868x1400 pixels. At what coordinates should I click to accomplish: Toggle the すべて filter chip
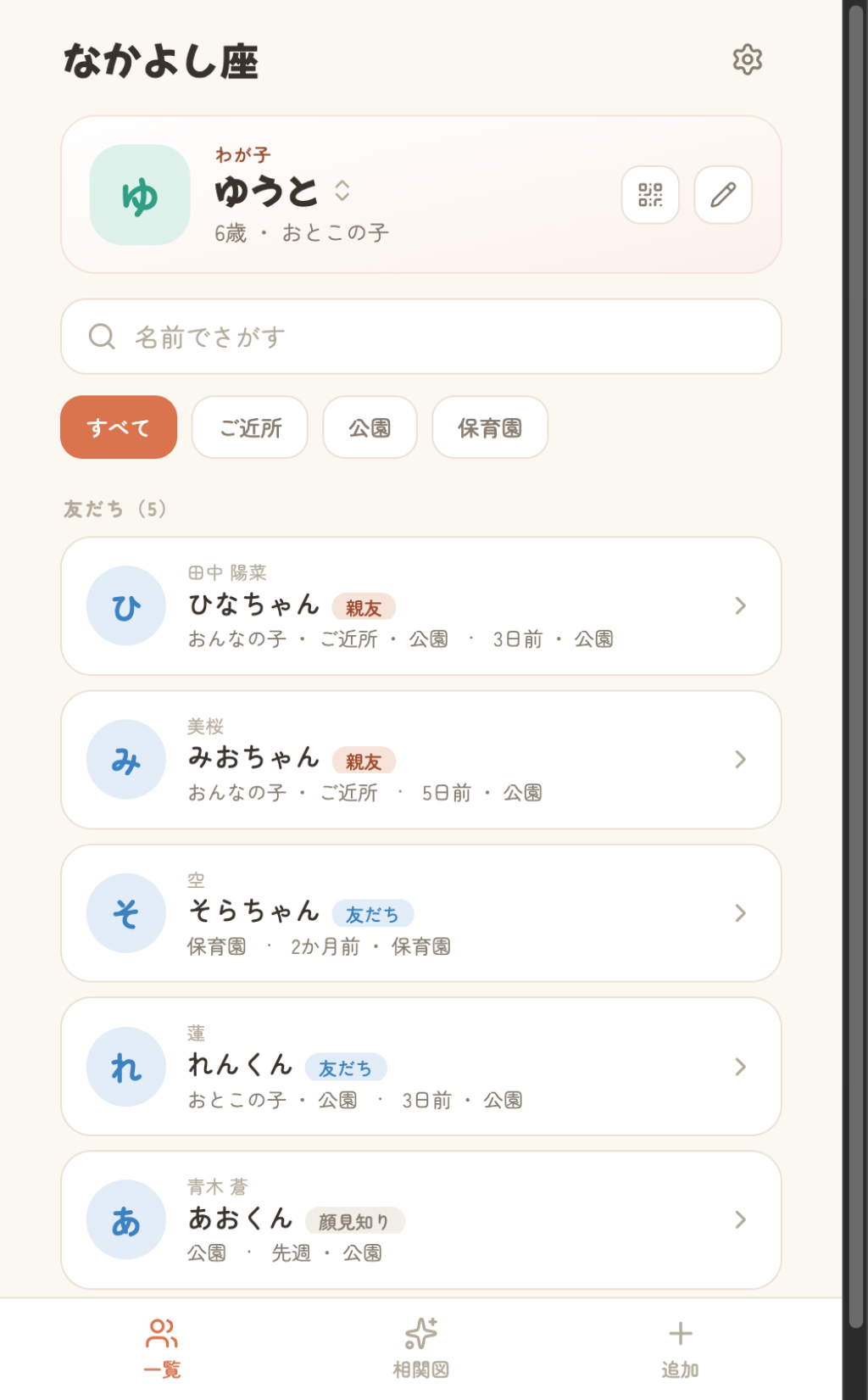click(x=119, y=427)
